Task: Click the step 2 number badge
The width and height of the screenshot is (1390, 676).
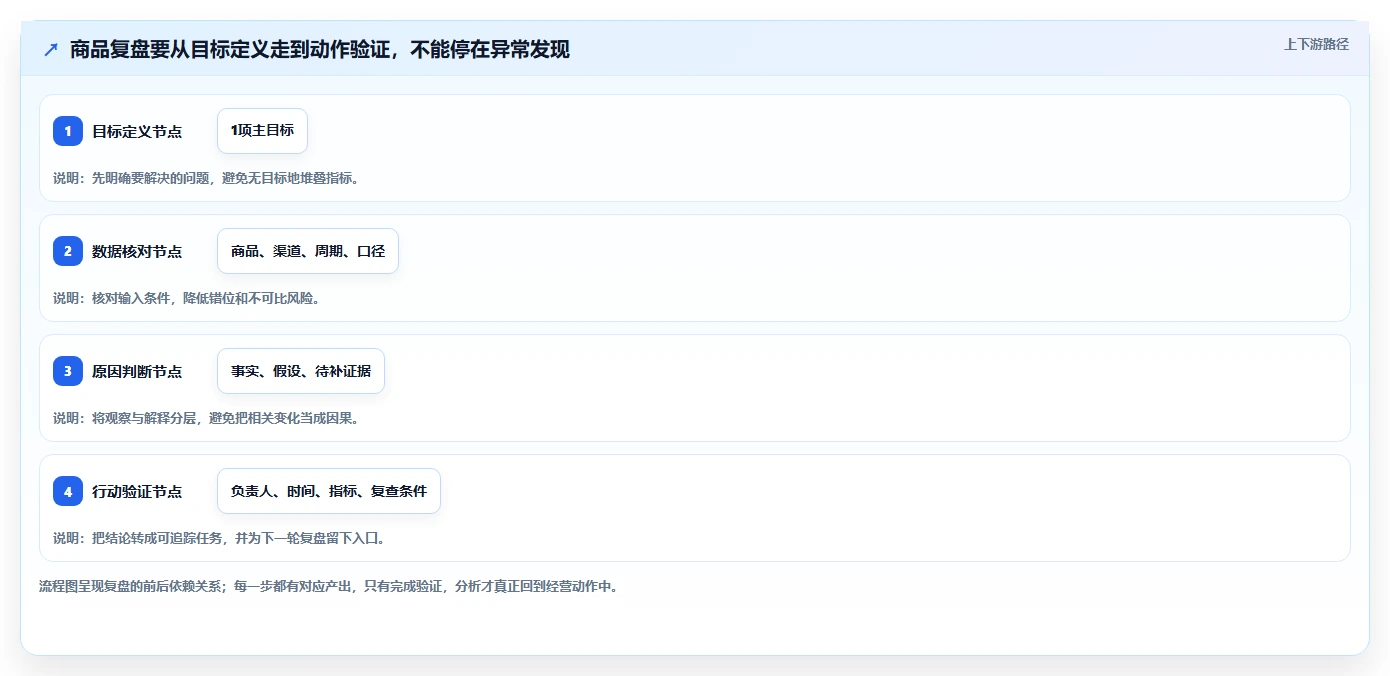Action: (68, 251)
